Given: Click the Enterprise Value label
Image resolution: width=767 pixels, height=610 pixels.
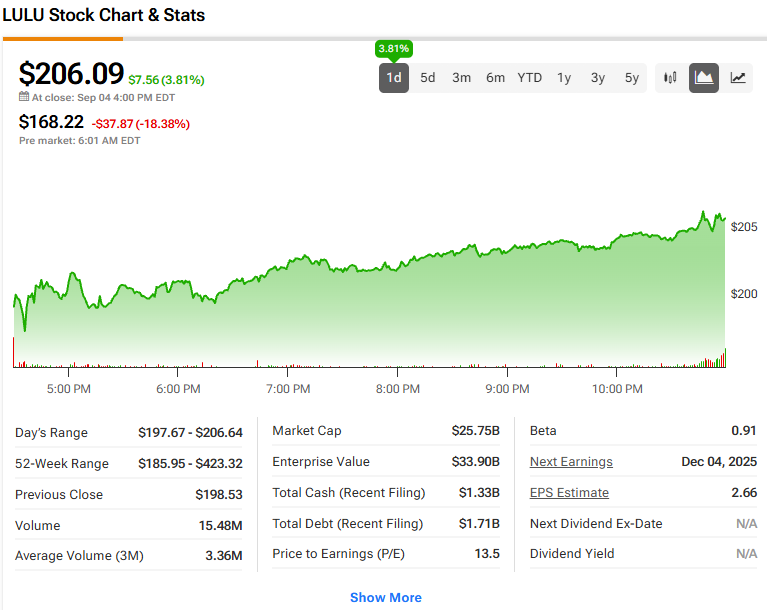Looking at the screenshot, I should point(321,462).
